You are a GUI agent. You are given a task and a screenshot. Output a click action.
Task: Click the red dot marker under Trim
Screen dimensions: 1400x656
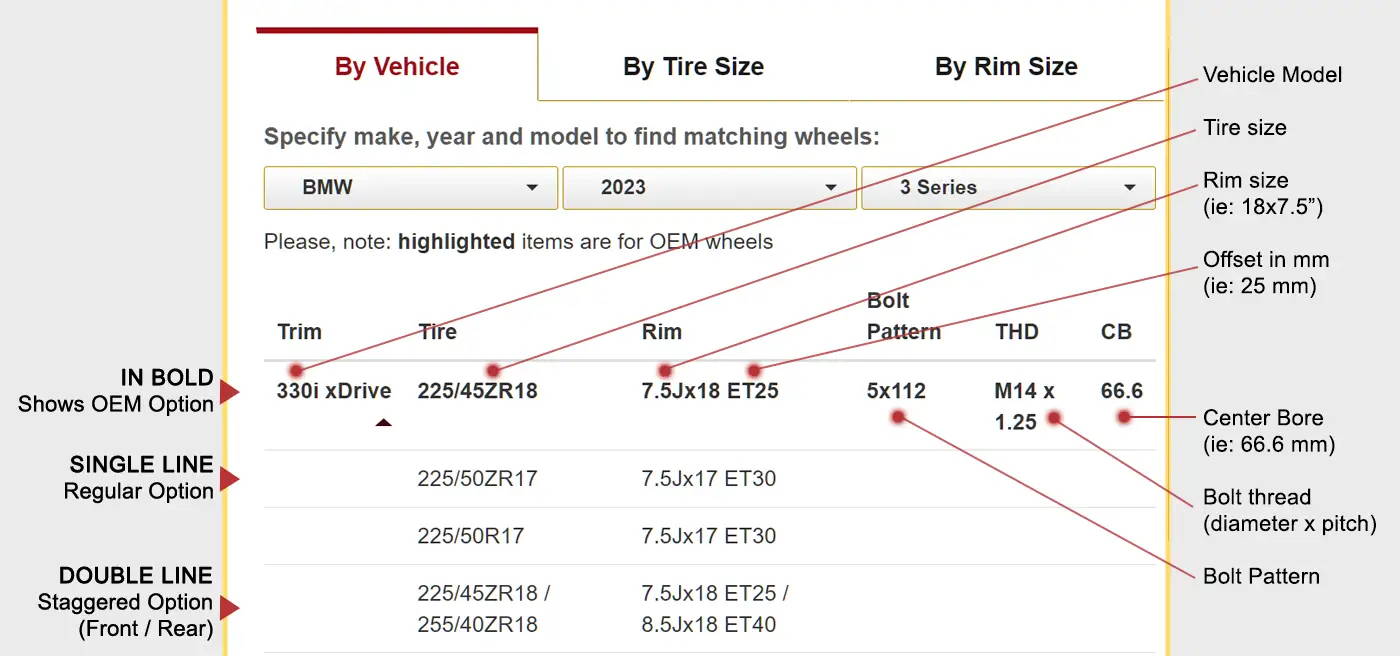tap(296, 370)
